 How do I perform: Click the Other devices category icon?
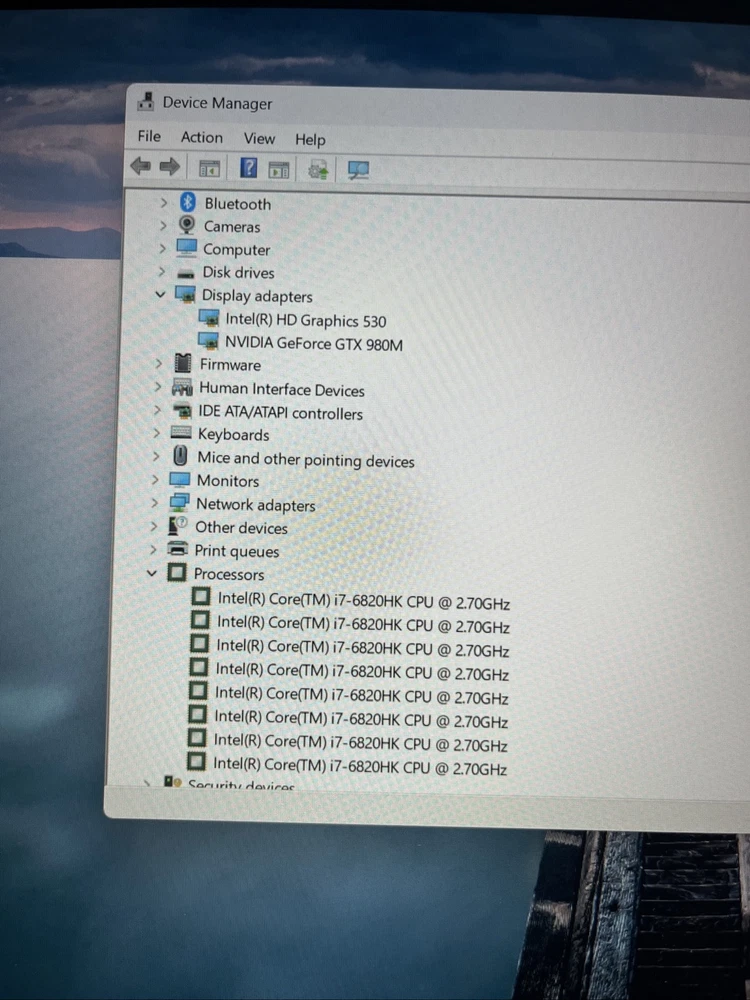(x=179, y=527)
